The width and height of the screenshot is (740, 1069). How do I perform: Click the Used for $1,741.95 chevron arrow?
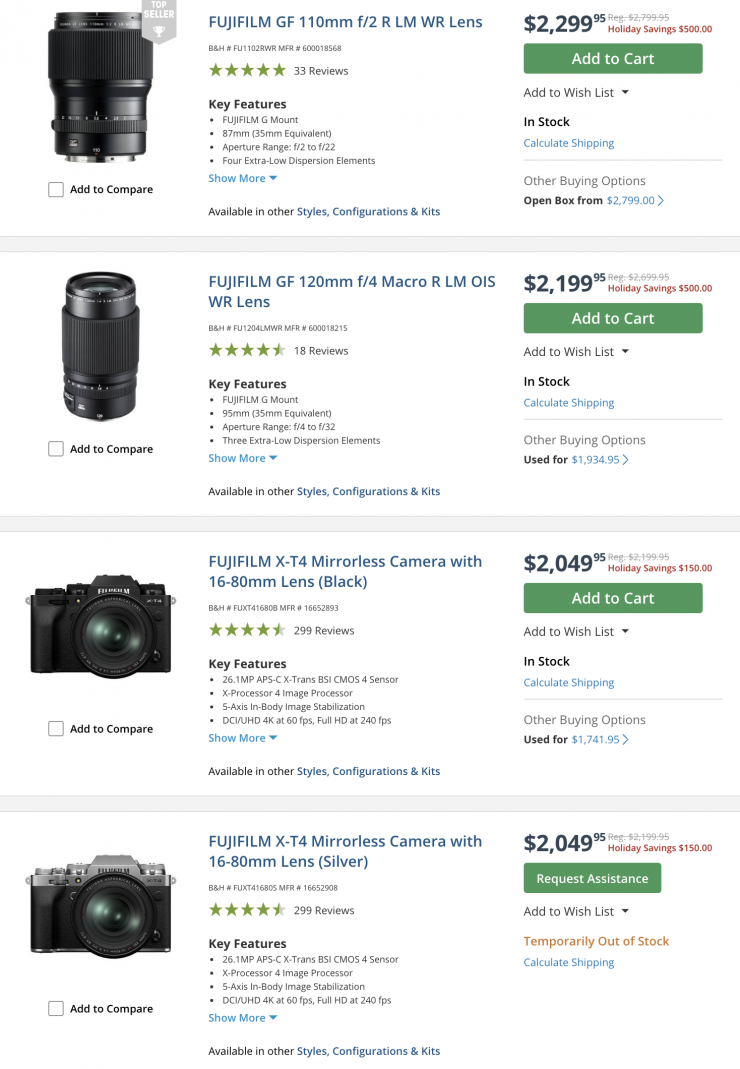click(626, 740)
